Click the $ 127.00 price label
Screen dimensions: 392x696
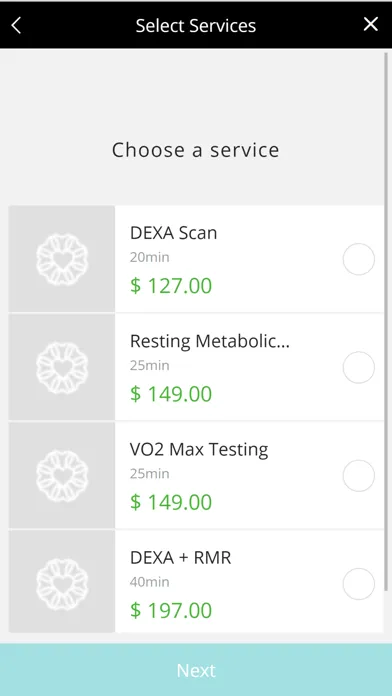[171, 286]
